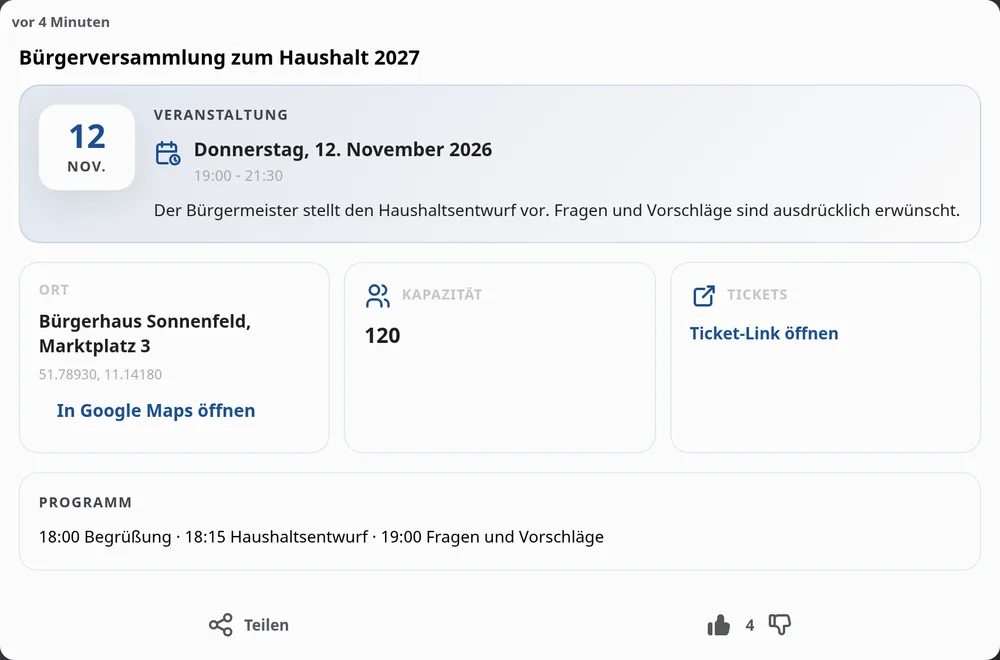
Task: Click the time range 19:00 - 21:30
Action: point(238,175)
